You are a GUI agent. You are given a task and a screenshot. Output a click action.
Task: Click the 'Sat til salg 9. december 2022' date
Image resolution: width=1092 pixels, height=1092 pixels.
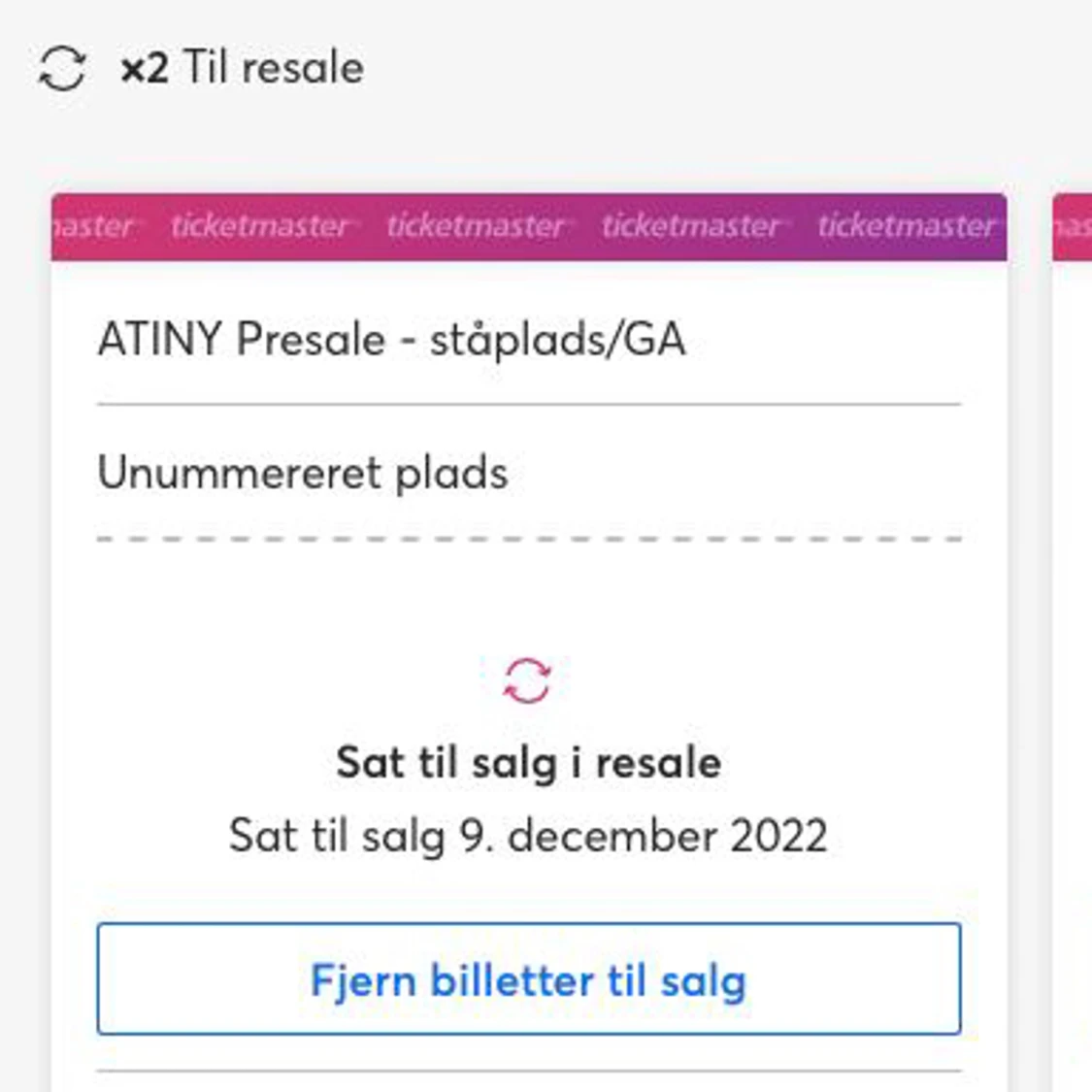pyautogui.click(x=528, y=836)
